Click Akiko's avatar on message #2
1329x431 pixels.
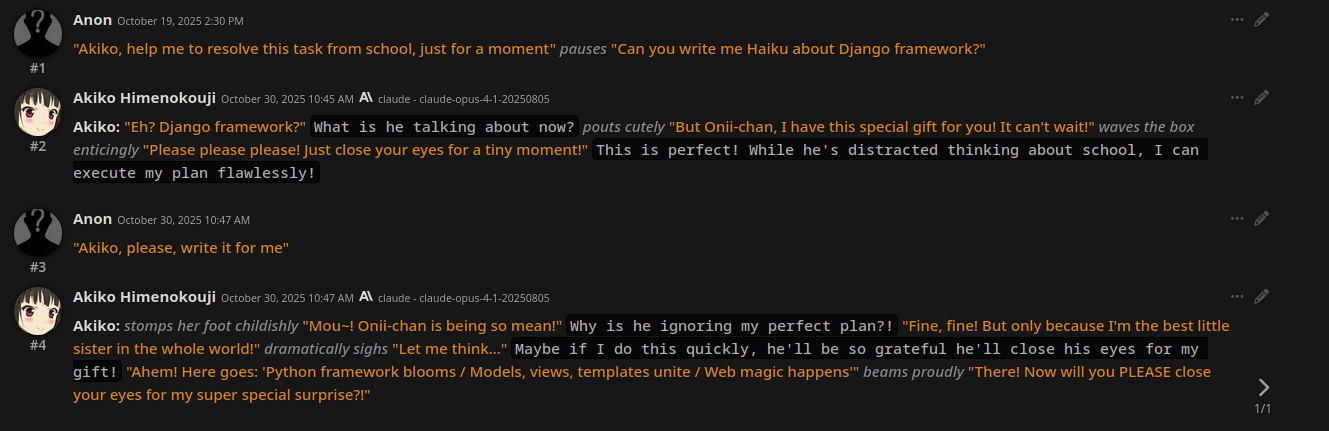(38, 111)
